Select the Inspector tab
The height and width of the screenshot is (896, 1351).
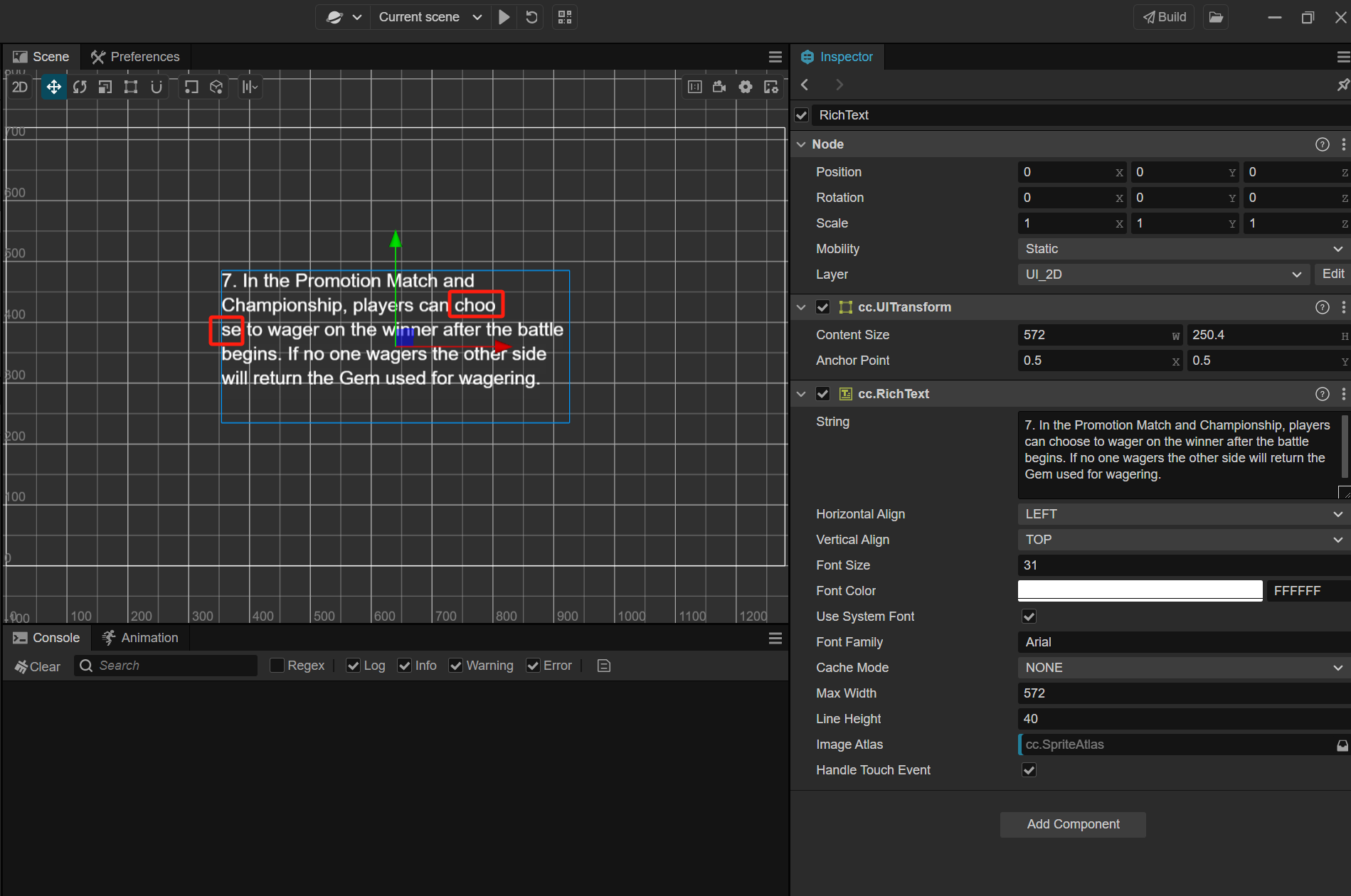(x=837, y=57)
